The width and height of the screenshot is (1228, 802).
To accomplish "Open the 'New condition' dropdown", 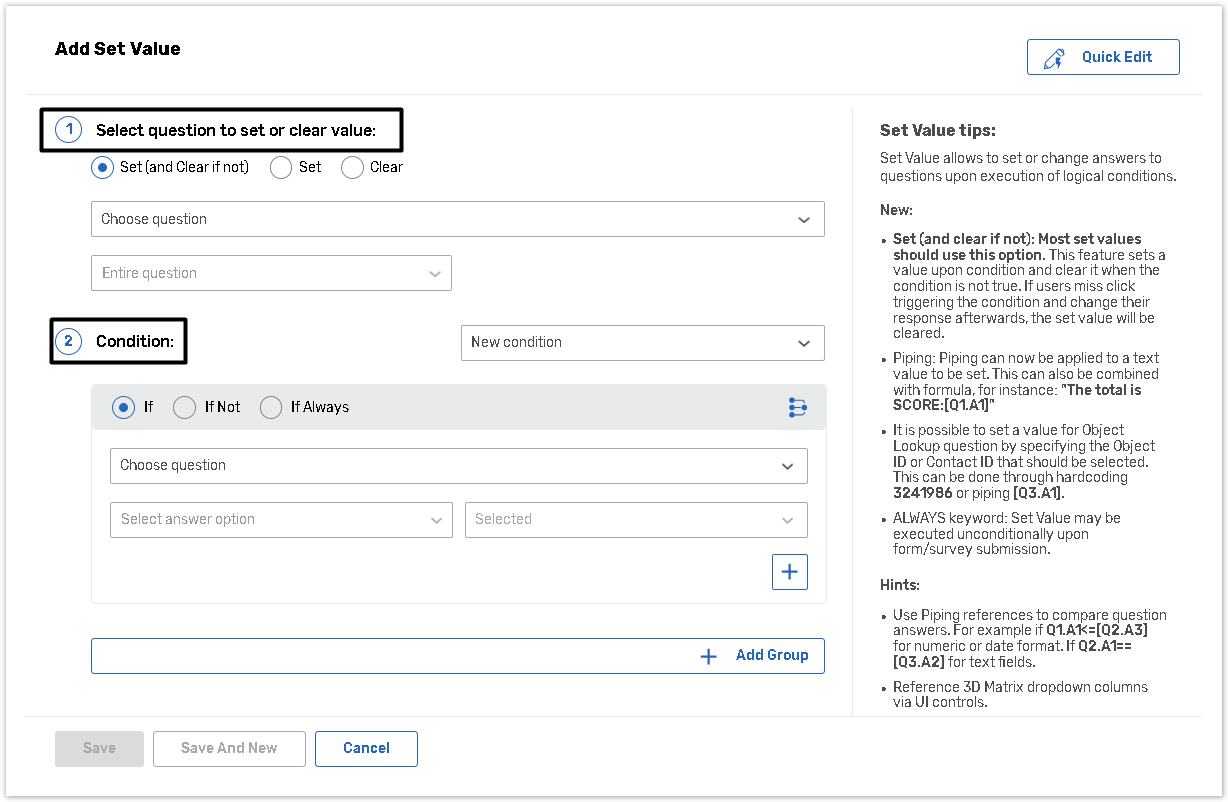I will point(642,343).
